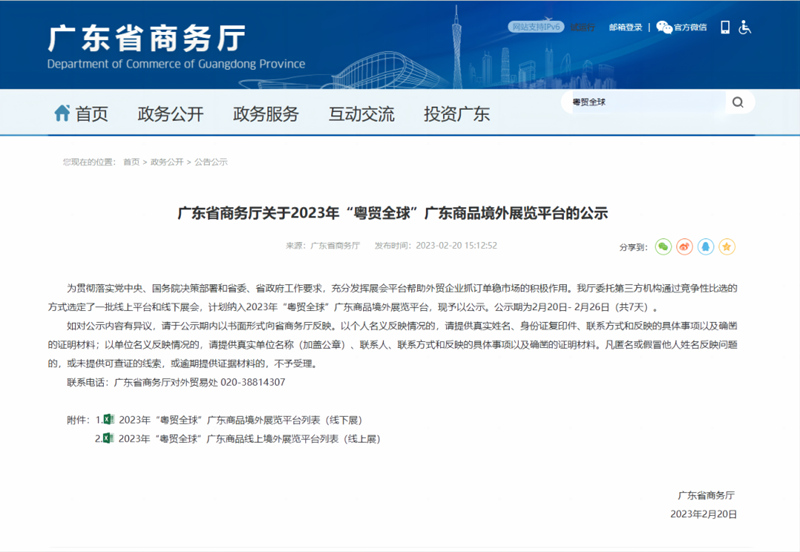Click Excel icon of second attachment
The width and height of the screenshot is (800, 552).
click(109, 438)
